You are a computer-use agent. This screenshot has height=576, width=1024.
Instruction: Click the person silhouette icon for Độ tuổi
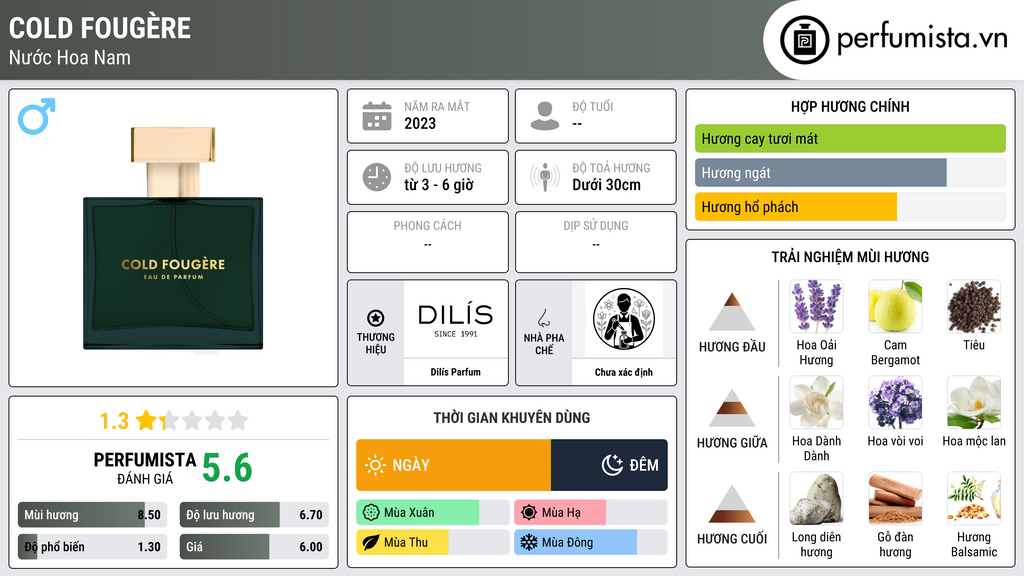click(545, 116)
